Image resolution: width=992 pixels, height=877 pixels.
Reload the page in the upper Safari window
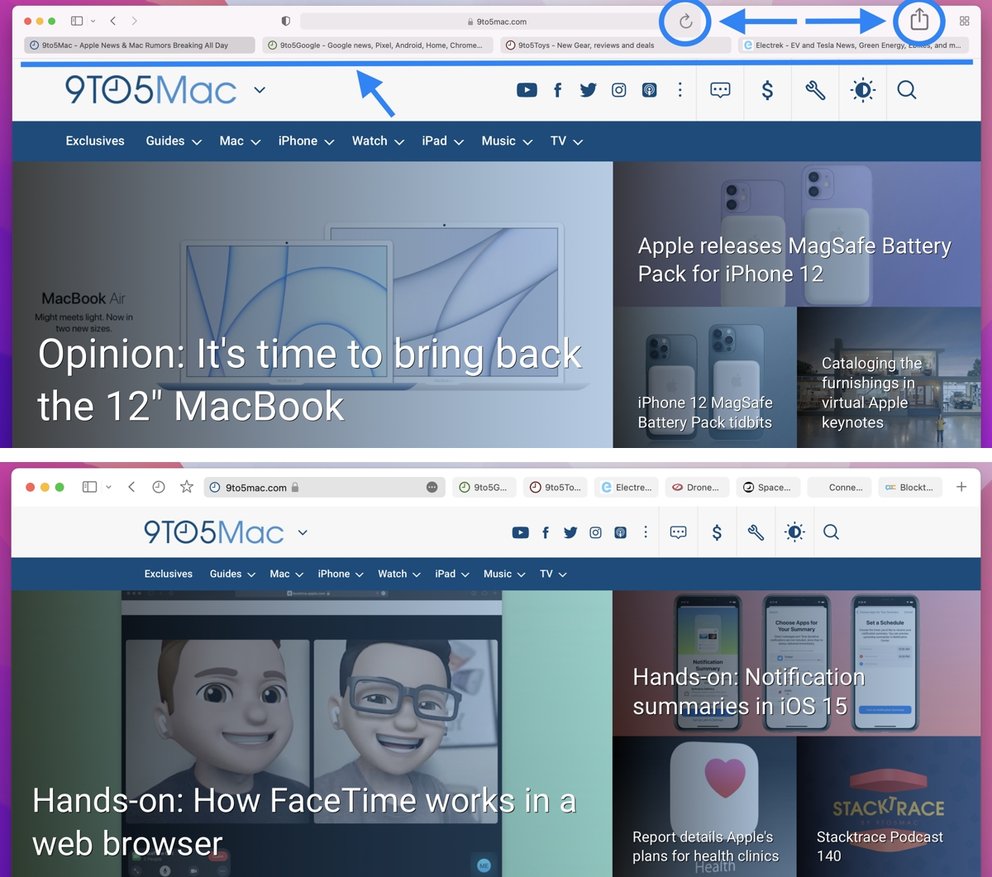[685, 22]
